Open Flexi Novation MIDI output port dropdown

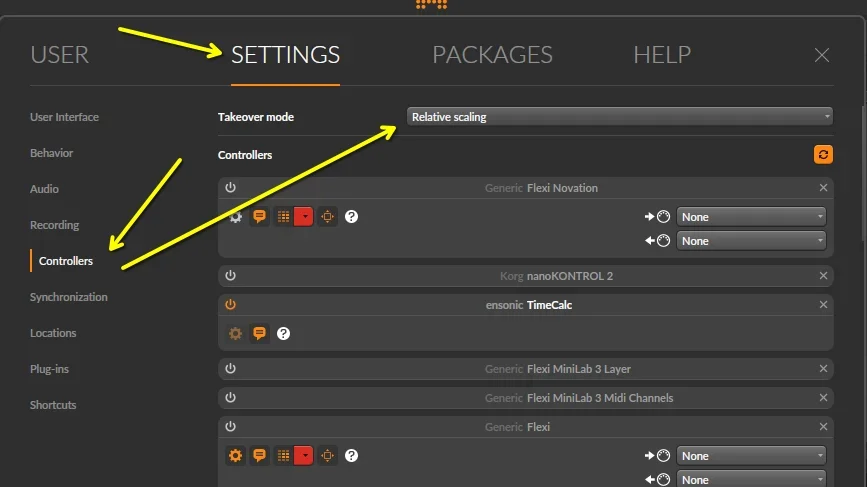point(751,240)
